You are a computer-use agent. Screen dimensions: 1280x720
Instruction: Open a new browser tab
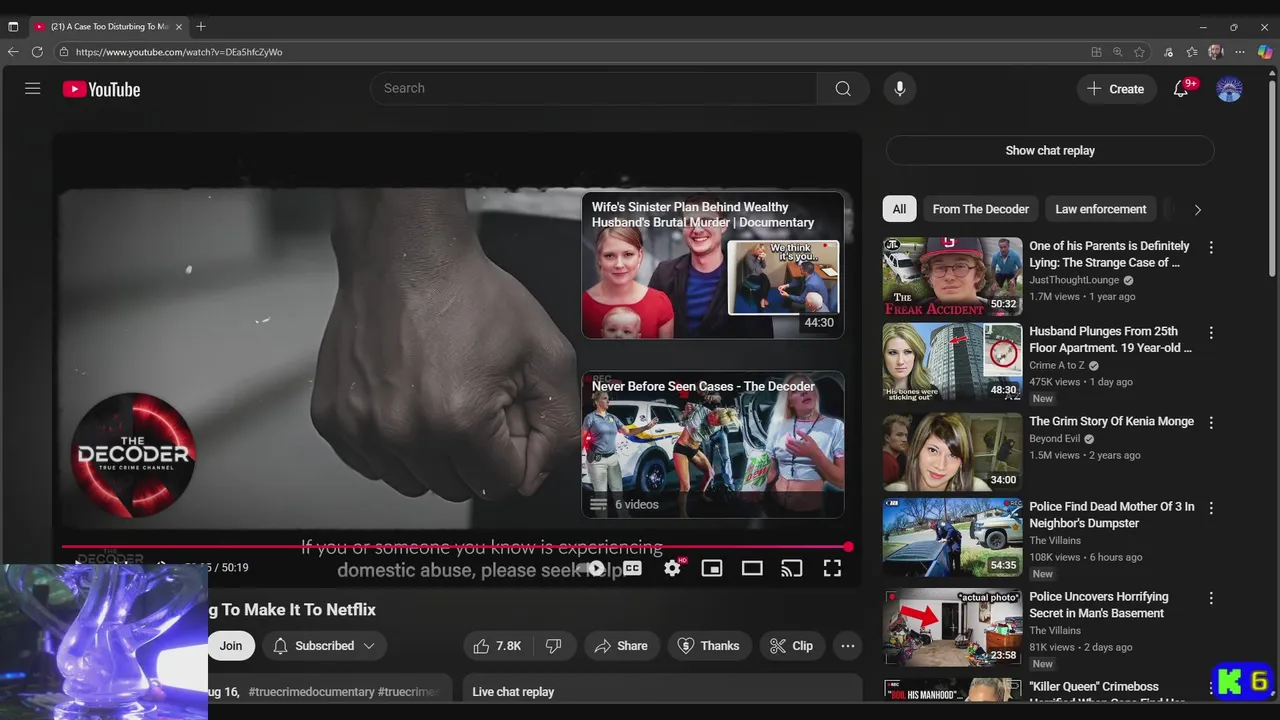point(201,27)
